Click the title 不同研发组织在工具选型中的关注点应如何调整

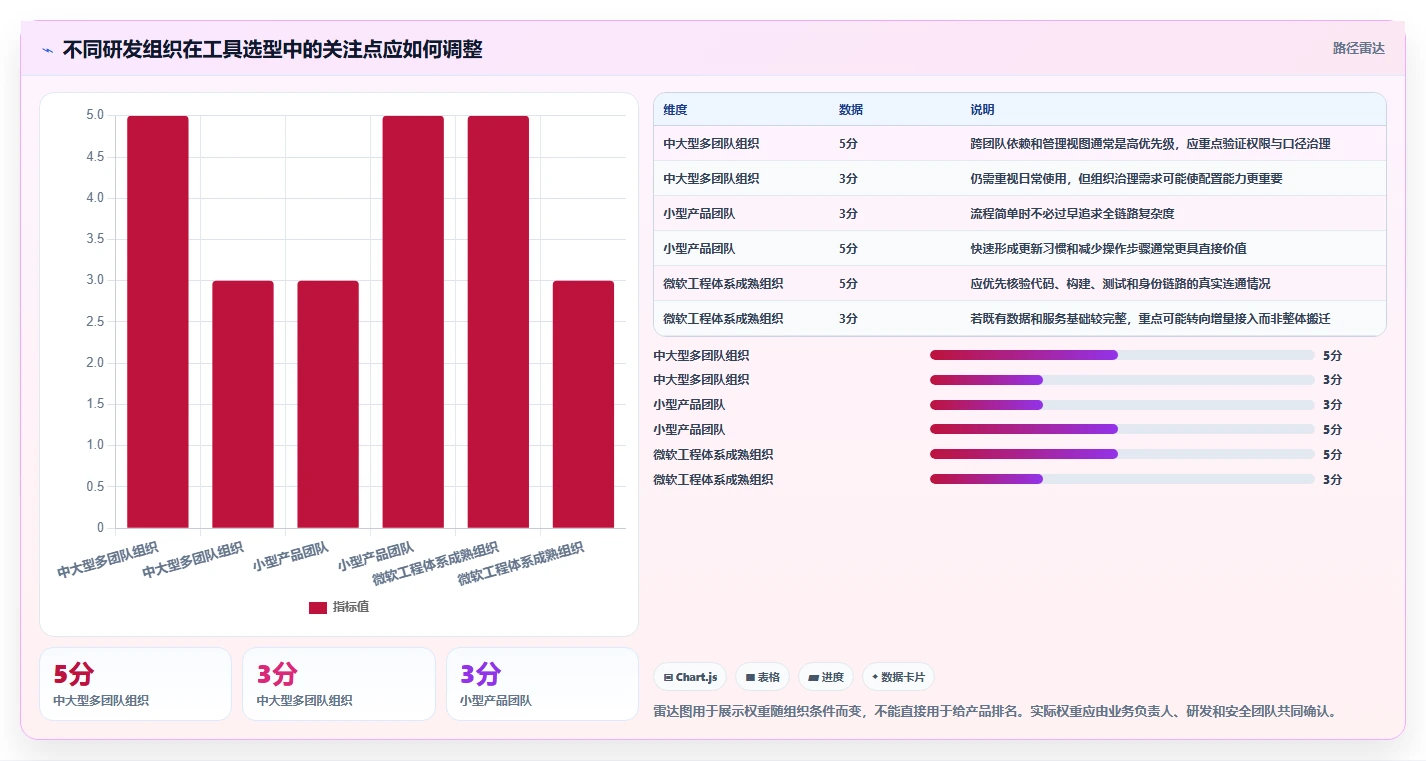pyautogui.click(x=272, y=50)
